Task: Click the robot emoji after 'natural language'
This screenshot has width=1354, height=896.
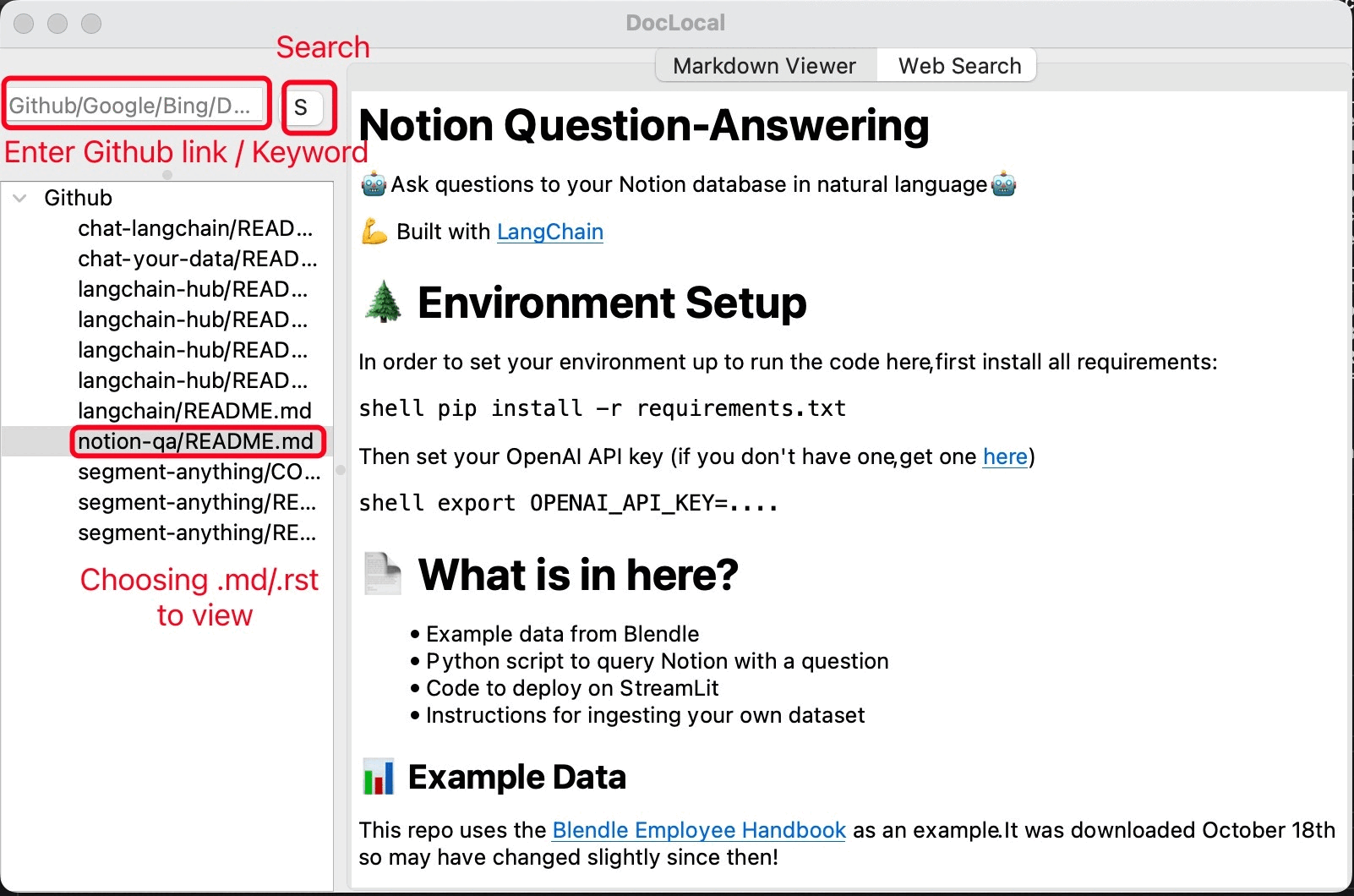Action: click(1003, 183)
